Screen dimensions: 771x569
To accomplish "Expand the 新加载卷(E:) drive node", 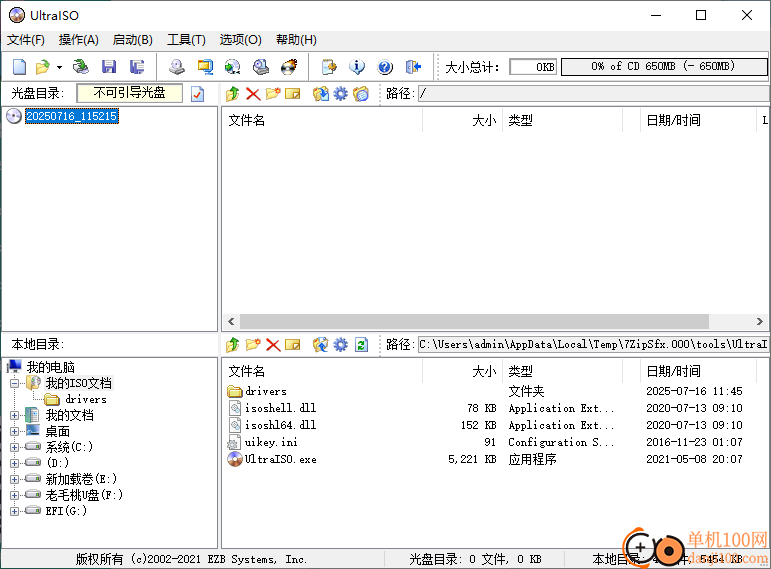I will pyautogui.click(x=15, y=479).
